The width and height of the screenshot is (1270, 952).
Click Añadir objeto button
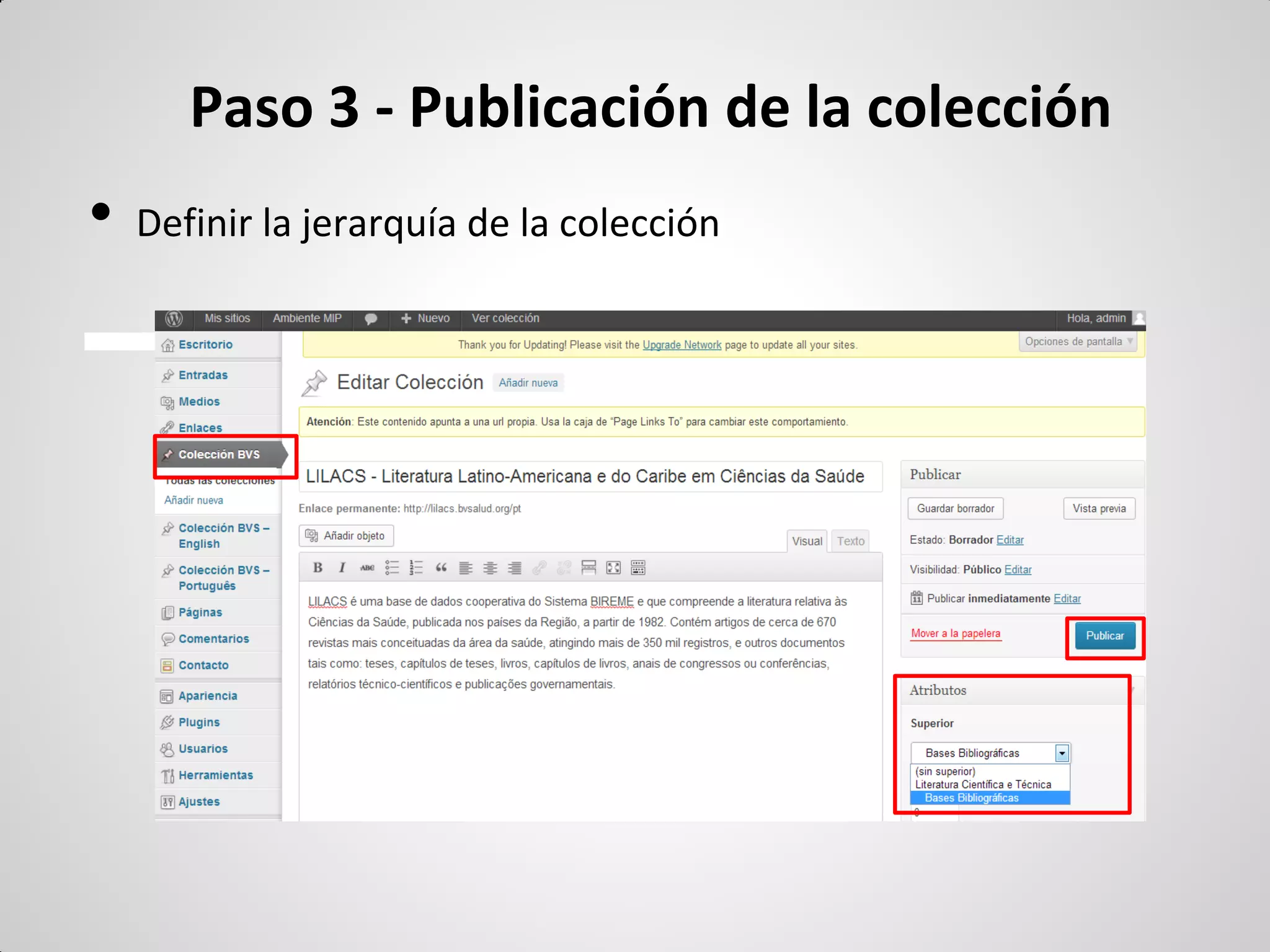click(x=346, y=535)
